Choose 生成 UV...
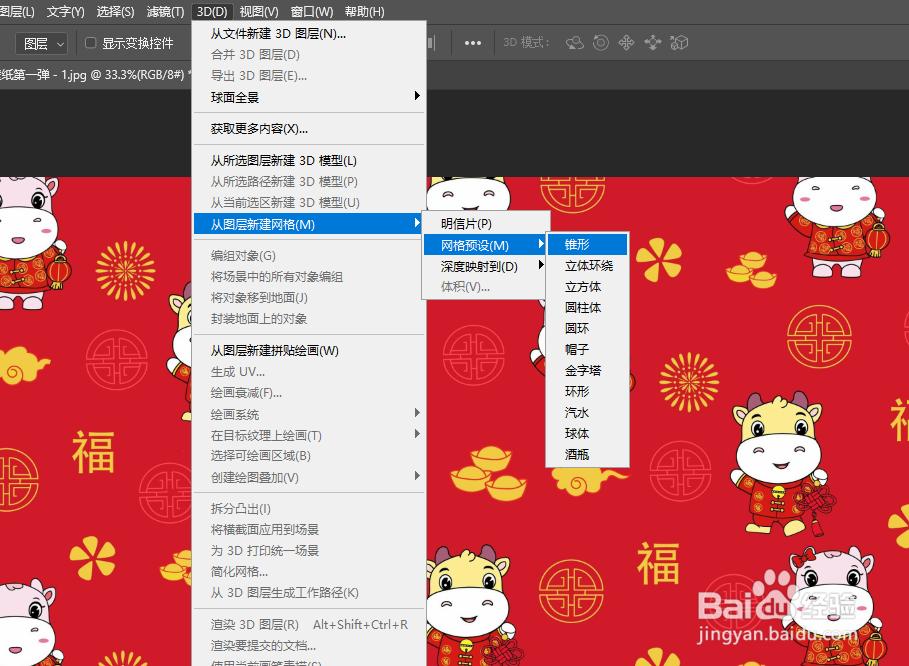This screenshot has width=909, height=666. (x=309, y=372)
